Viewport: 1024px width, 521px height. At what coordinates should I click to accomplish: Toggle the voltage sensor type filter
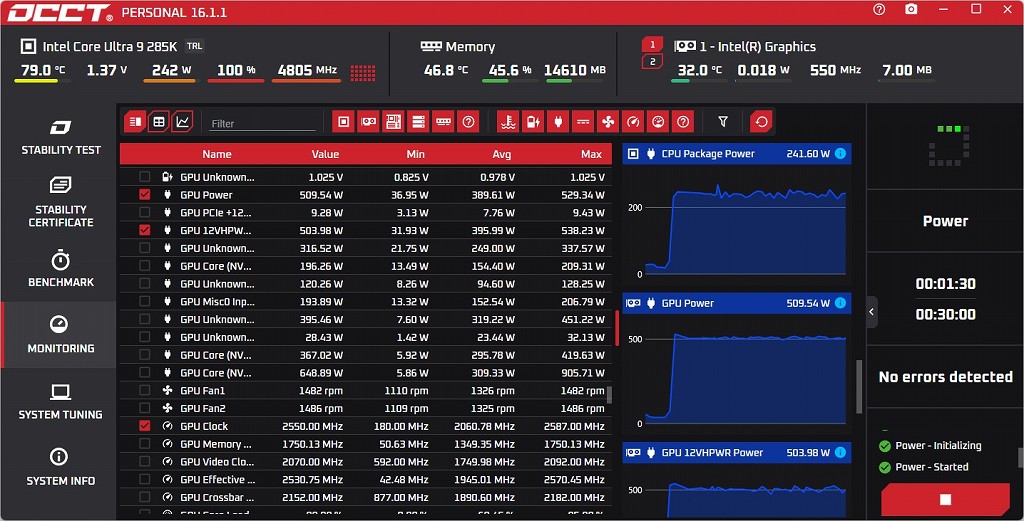(533, 121)
